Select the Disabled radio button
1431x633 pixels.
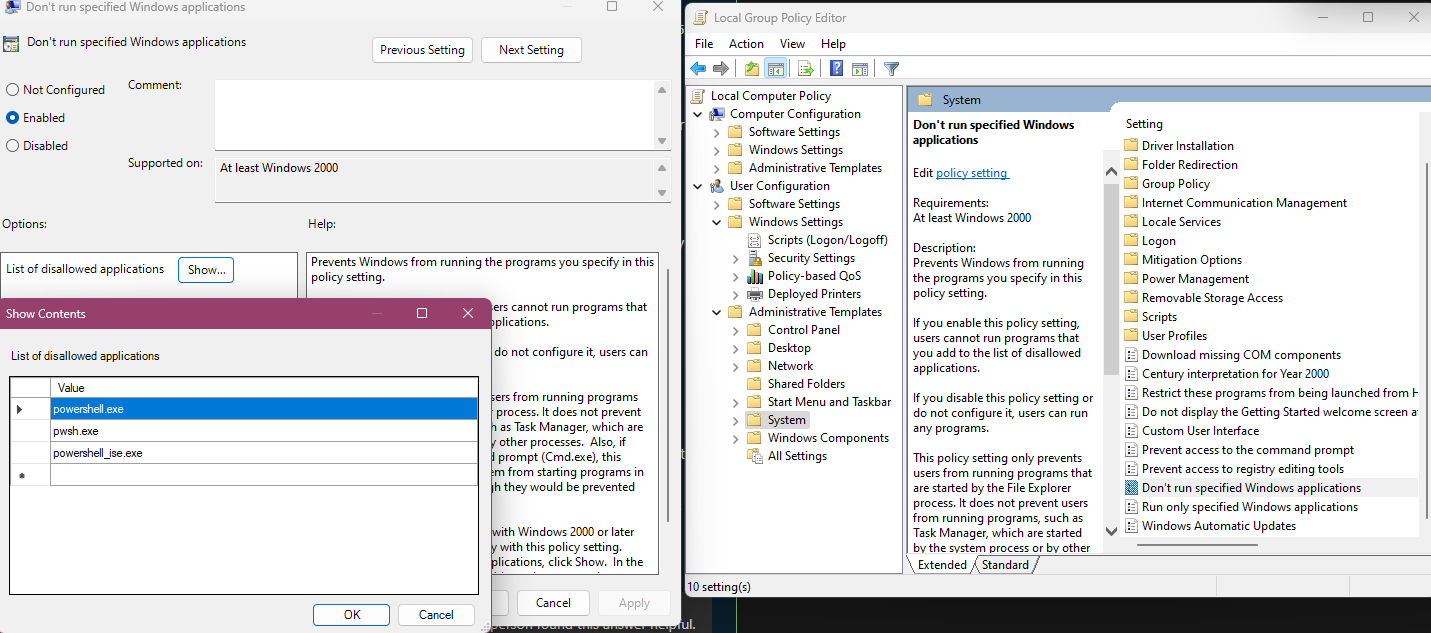click(13, 146)
